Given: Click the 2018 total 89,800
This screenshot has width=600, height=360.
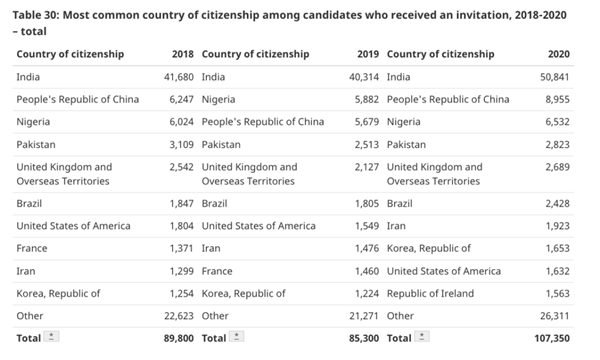Looking at the screenshot, I should [x=179, y=338].
